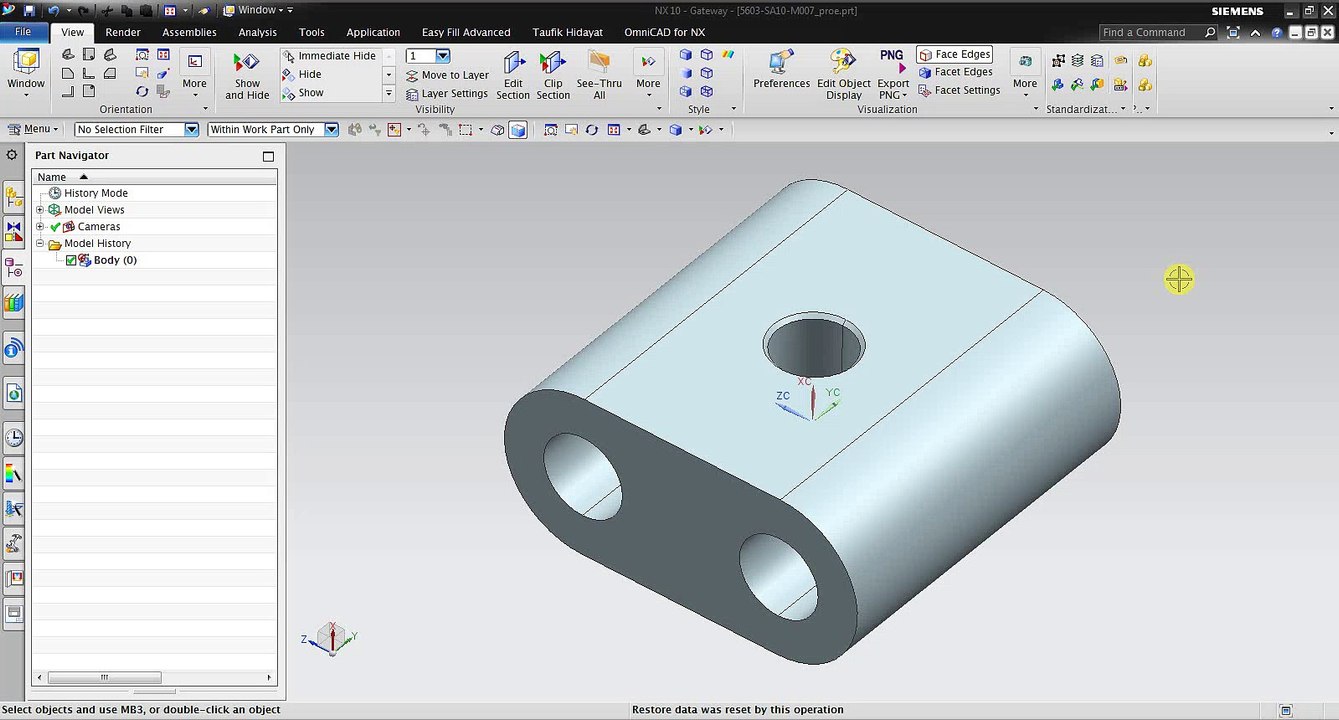Open the Assembly Navigator sidebar tab
Screen dimensions: 1339x720
click(x=14, y=196)
